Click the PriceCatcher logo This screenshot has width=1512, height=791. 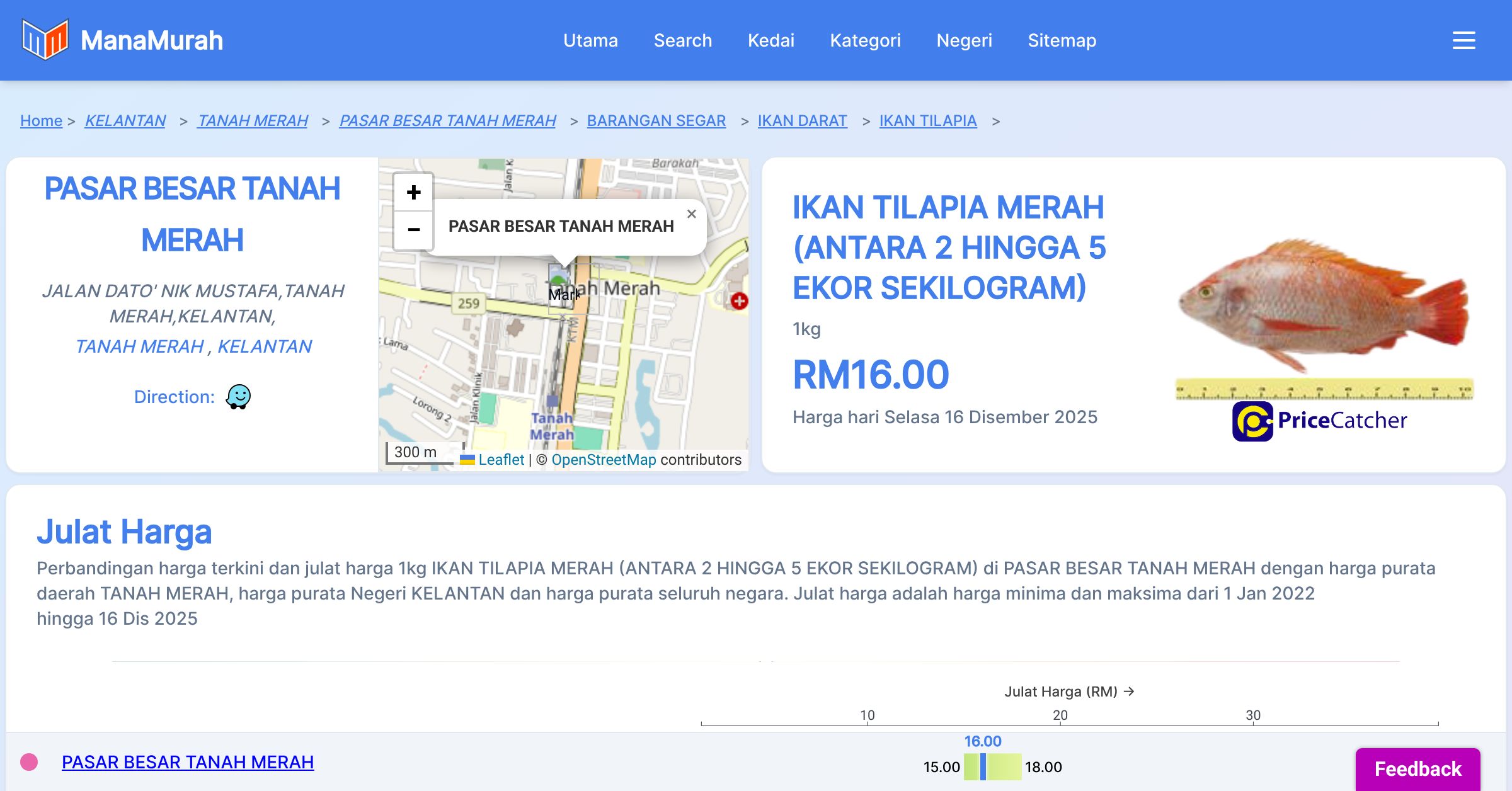pyautogui.click(x=1320, y=421)
